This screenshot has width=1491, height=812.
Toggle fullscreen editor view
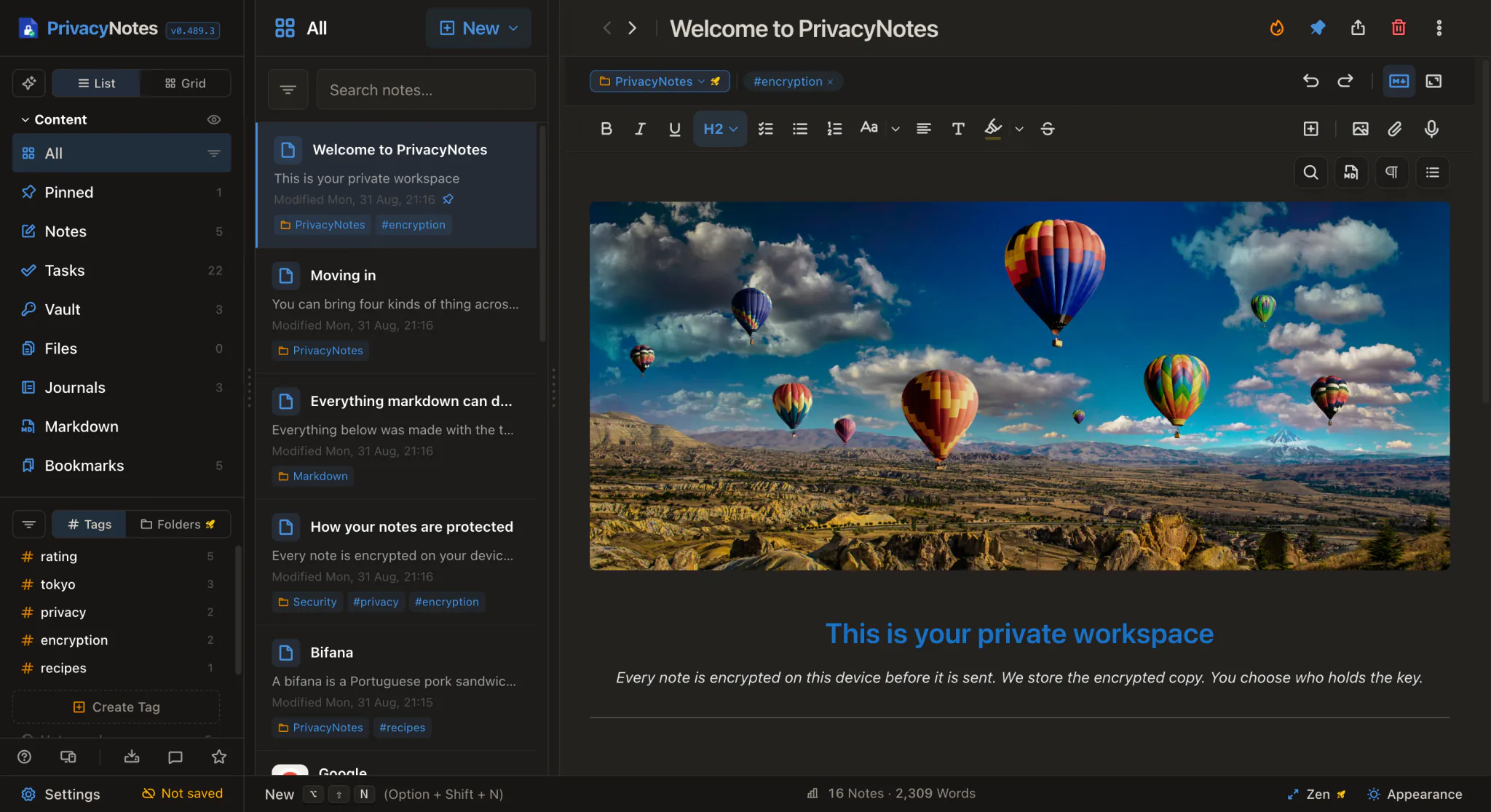point(1433,81)
